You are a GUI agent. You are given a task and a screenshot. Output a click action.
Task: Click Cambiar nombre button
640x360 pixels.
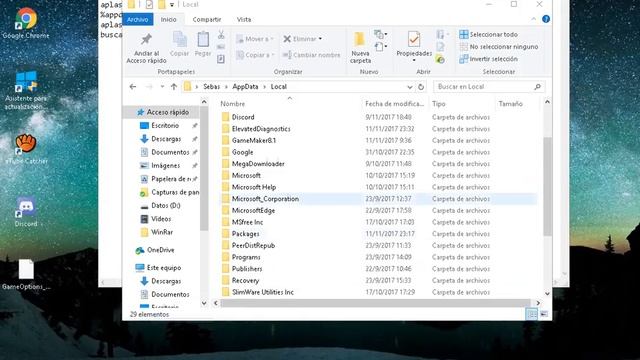tap(311, 55)
